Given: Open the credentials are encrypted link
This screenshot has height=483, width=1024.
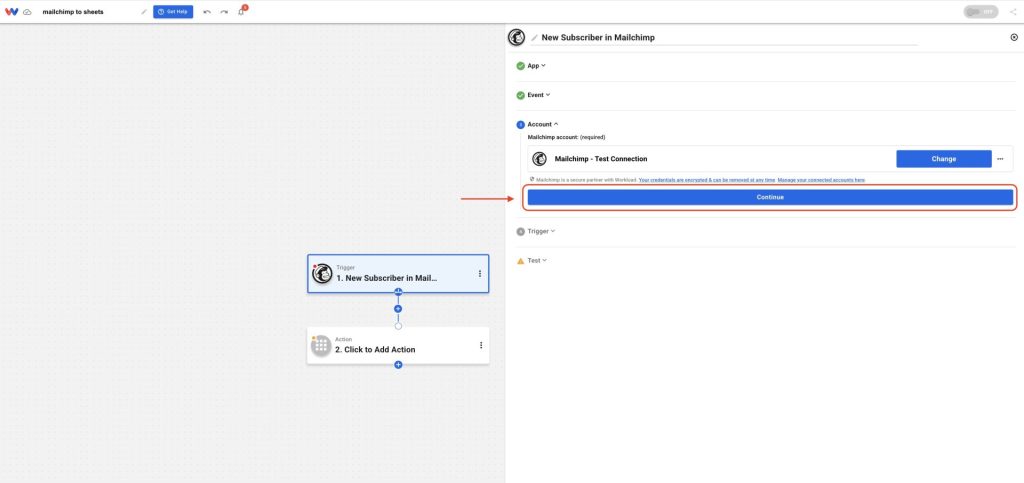Looking at the screenshot, I should coord(707,179).
